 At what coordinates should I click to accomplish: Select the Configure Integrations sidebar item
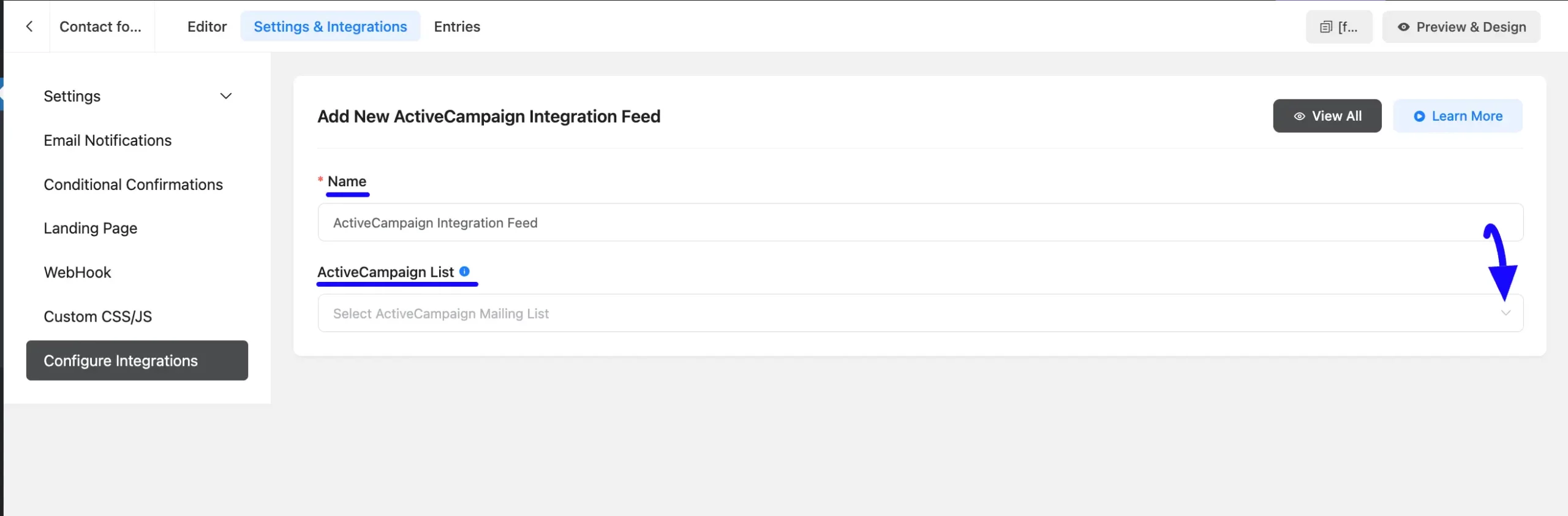121,360
